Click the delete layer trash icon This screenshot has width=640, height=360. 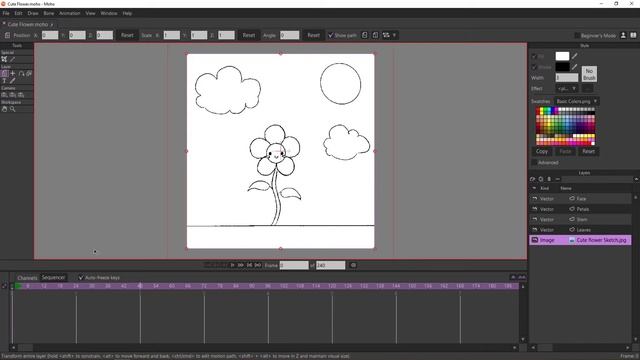point(549,179)
